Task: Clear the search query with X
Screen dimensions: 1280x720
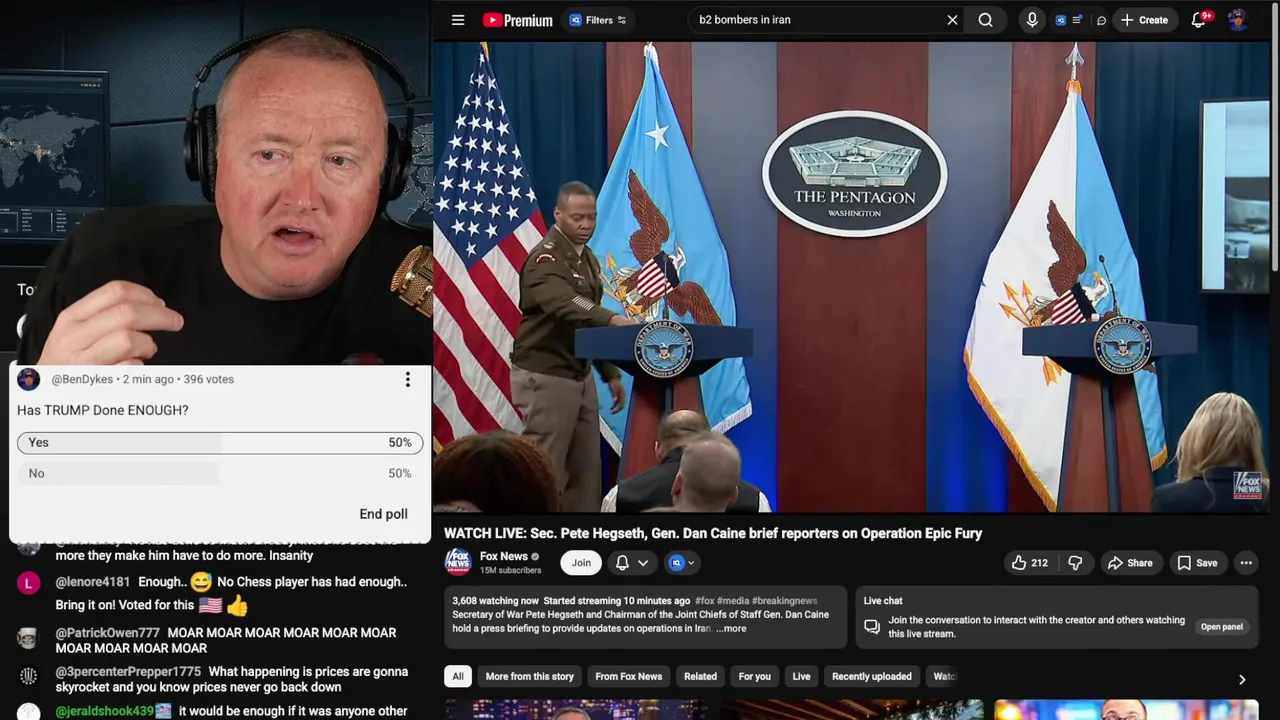Action: [952, 20]
